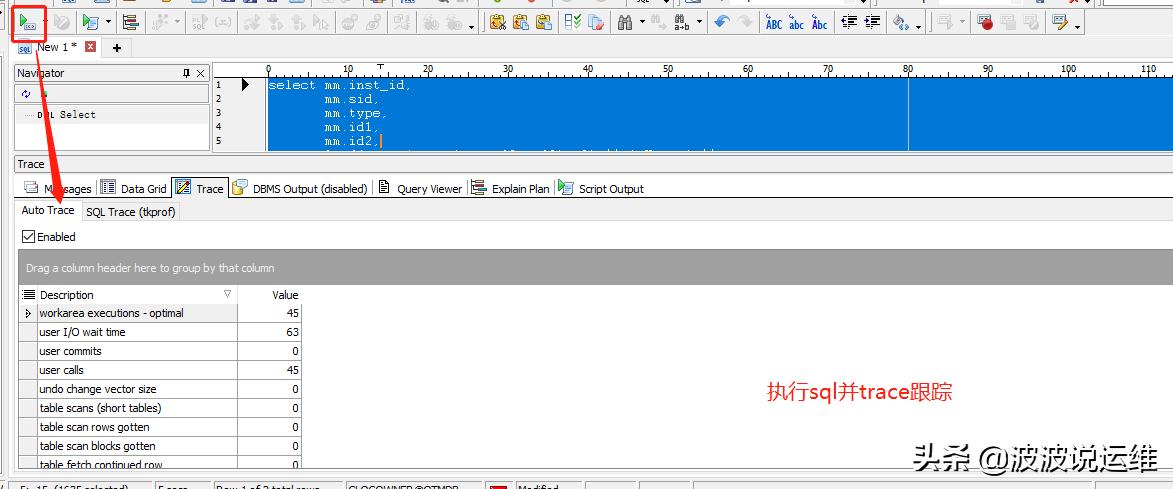Open the Execute as Script dropdown arrow
This screenshot has height=489, width=1173.
108,22
